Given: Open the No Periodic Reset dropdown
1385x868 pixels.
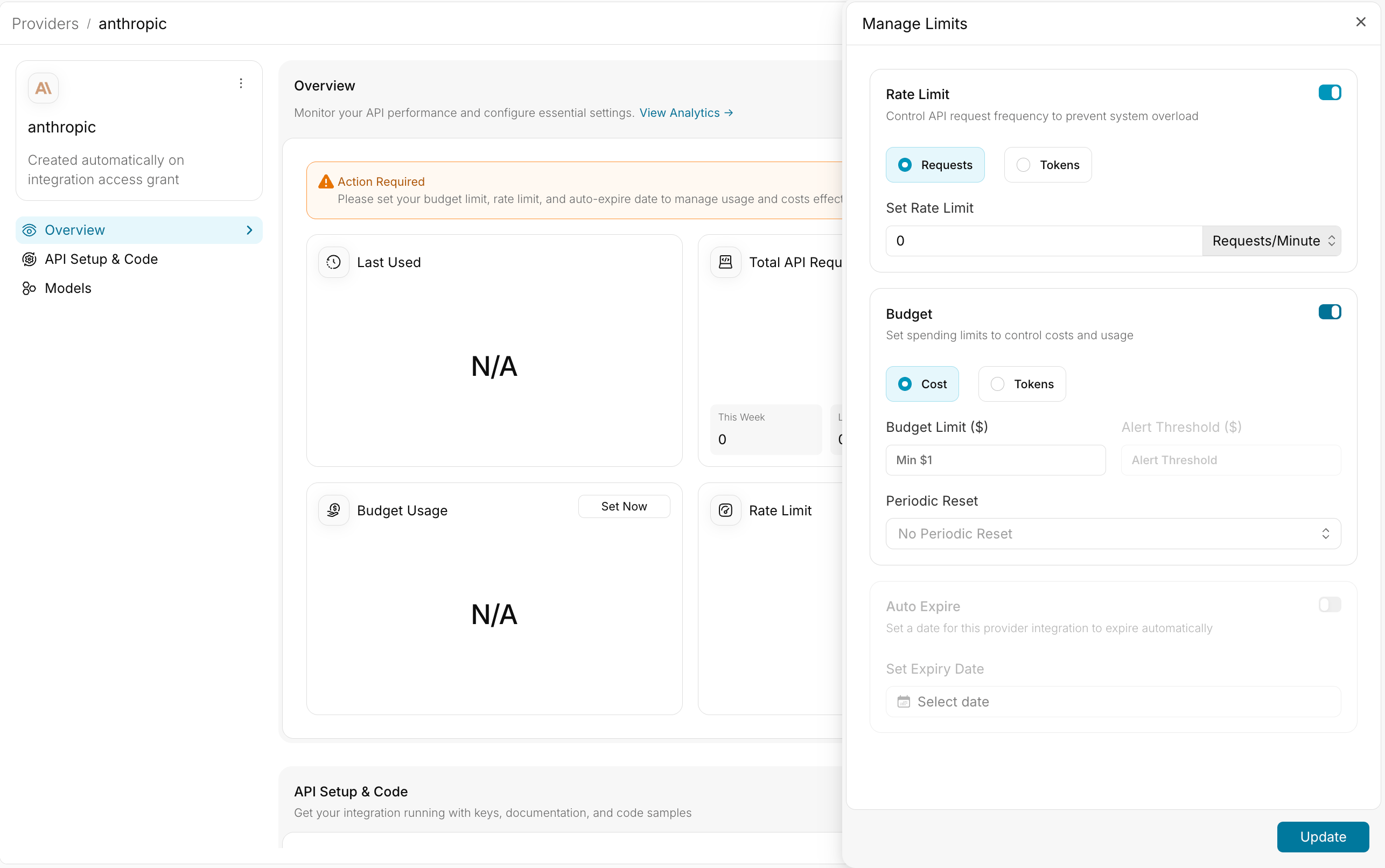Looking at the screenshot, I should (x=1113, y=534).
